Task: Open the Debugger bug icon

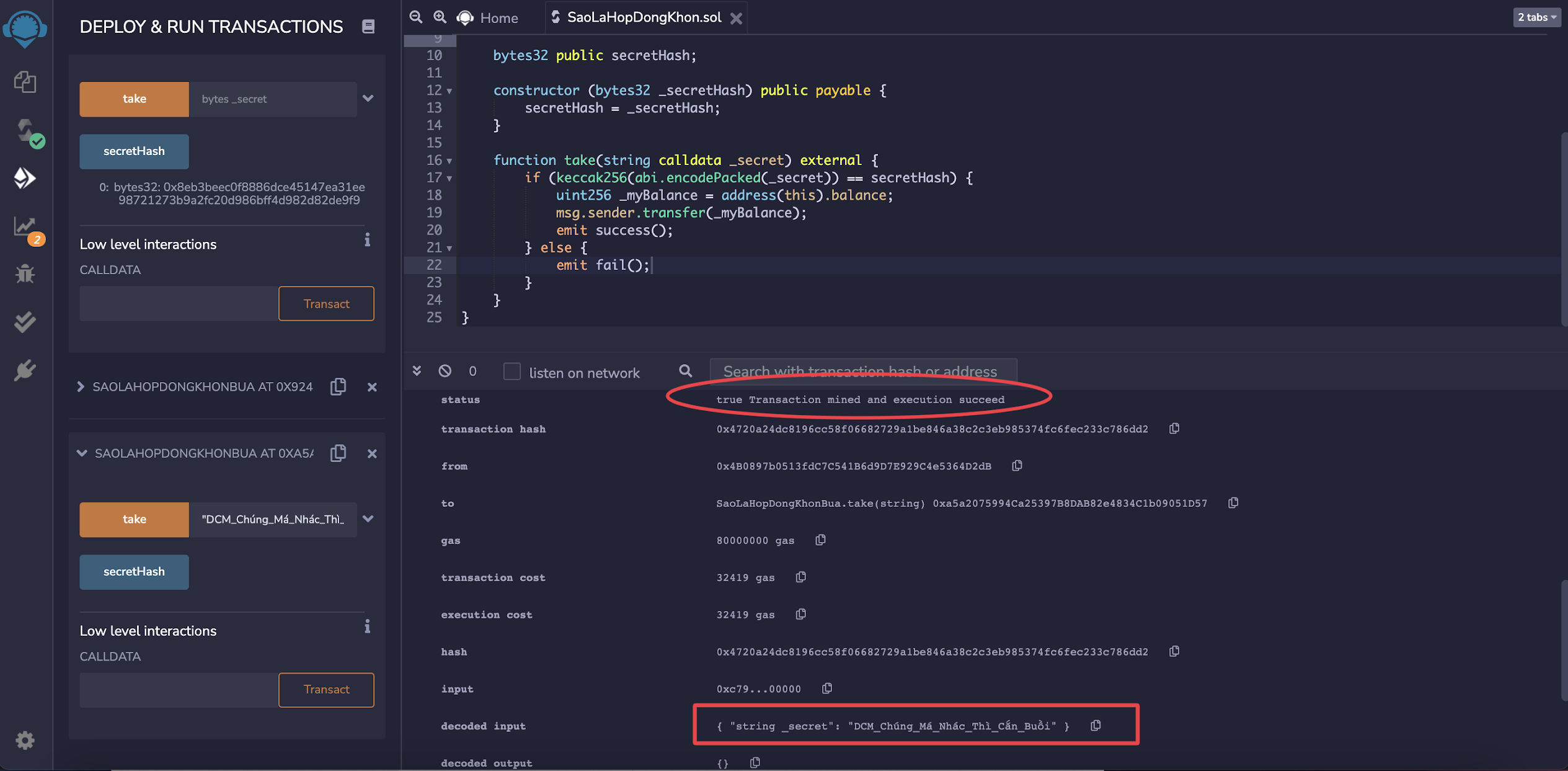Action: click(25, 273)
